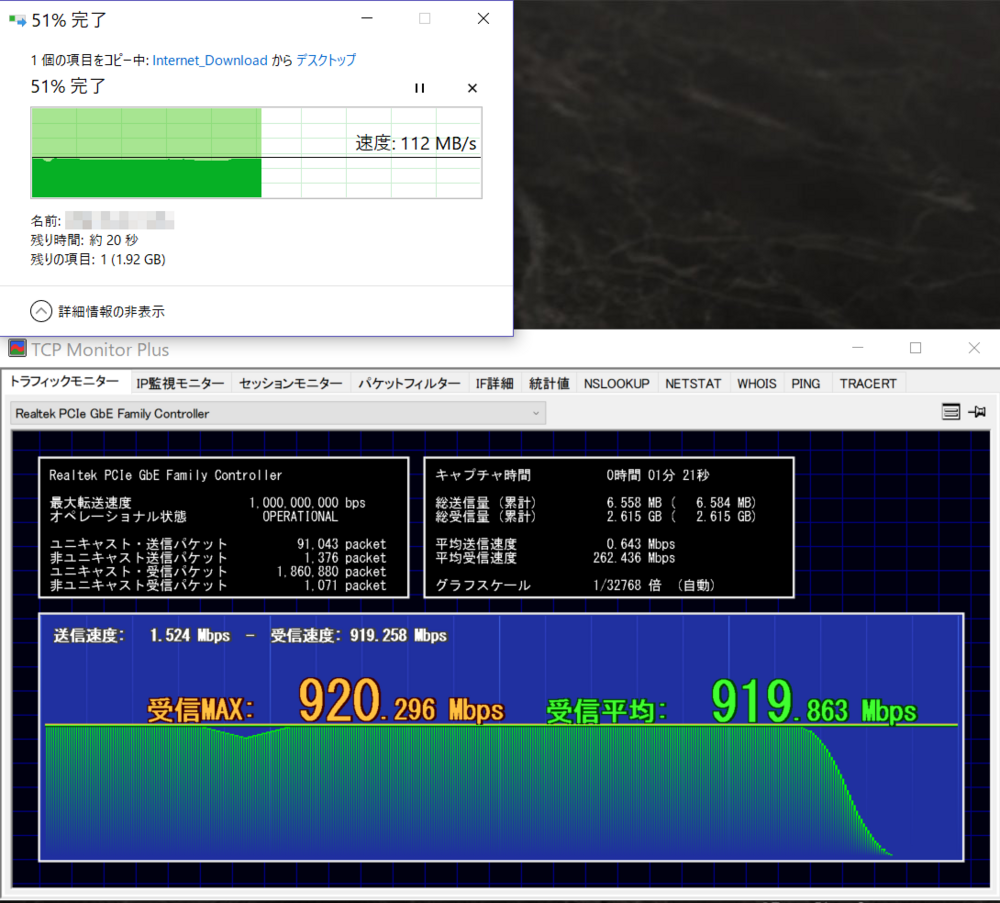Click the ユニキャスト・受信パケット 1,860,880 row
This screenshot has width=1000, height=903.
point(218,571)
